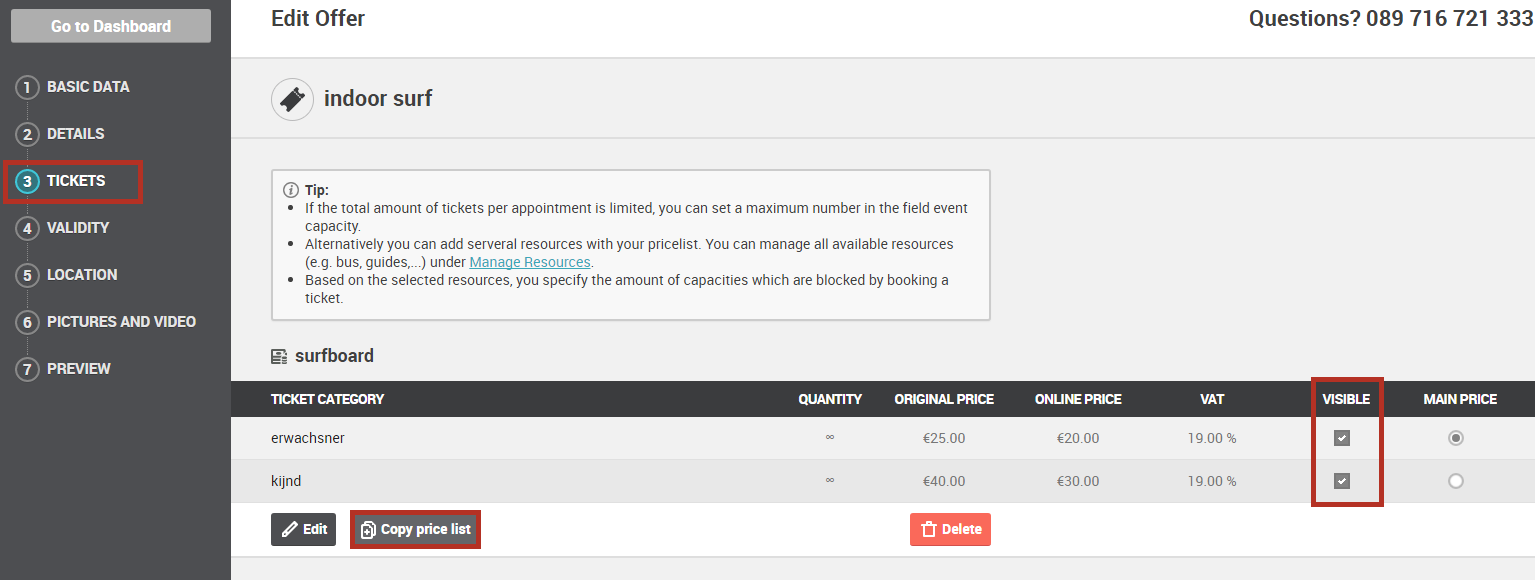Open the Validity step in sidebar
The image size is (1535, 580).
pos(78,228)
